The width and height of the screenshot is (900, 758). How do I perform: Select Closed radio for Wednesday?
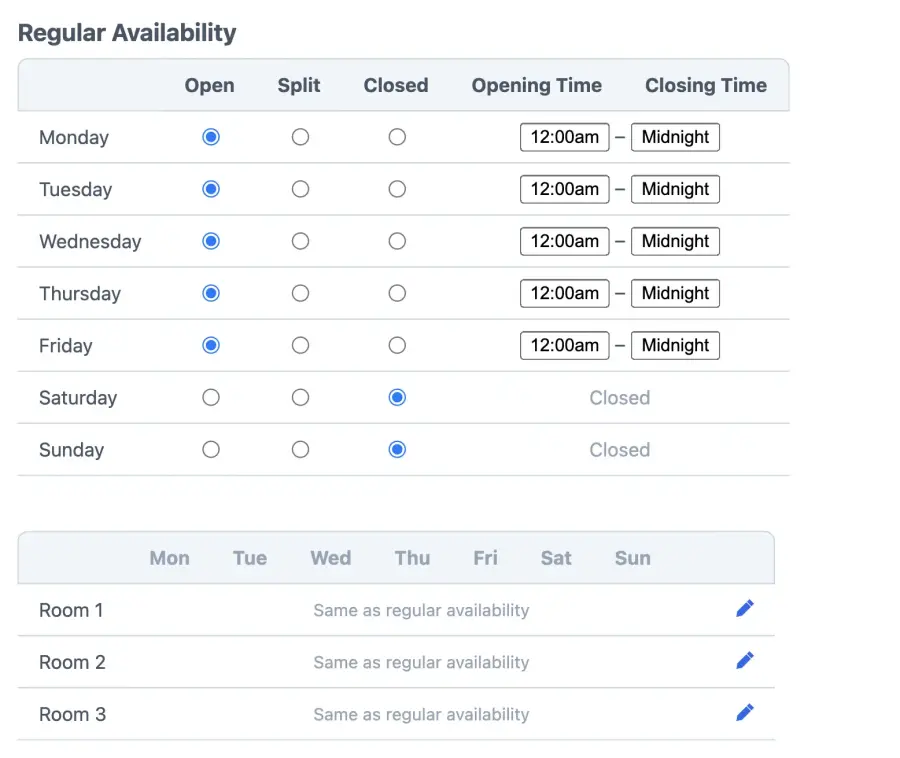click(x=397, y=241)
